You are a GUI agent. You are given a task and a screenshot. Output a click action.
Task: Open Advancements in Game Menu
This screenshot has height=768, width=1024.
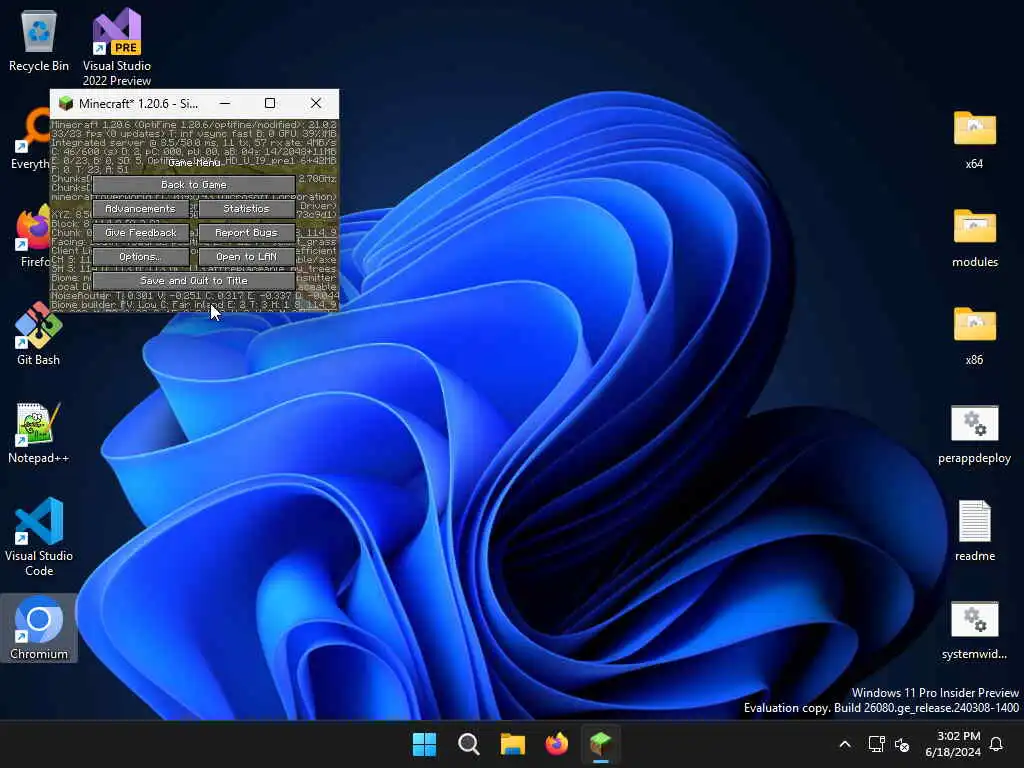point(140,209)
